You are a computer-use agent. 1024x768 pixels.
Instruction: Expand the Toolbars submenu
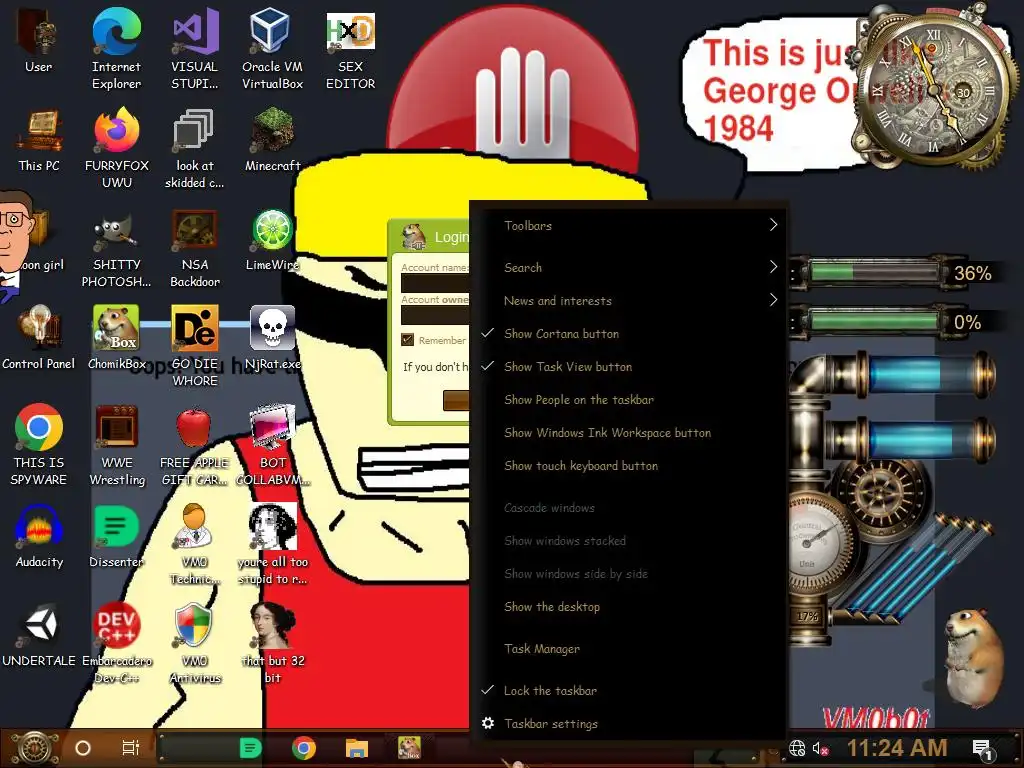[630, 225]
